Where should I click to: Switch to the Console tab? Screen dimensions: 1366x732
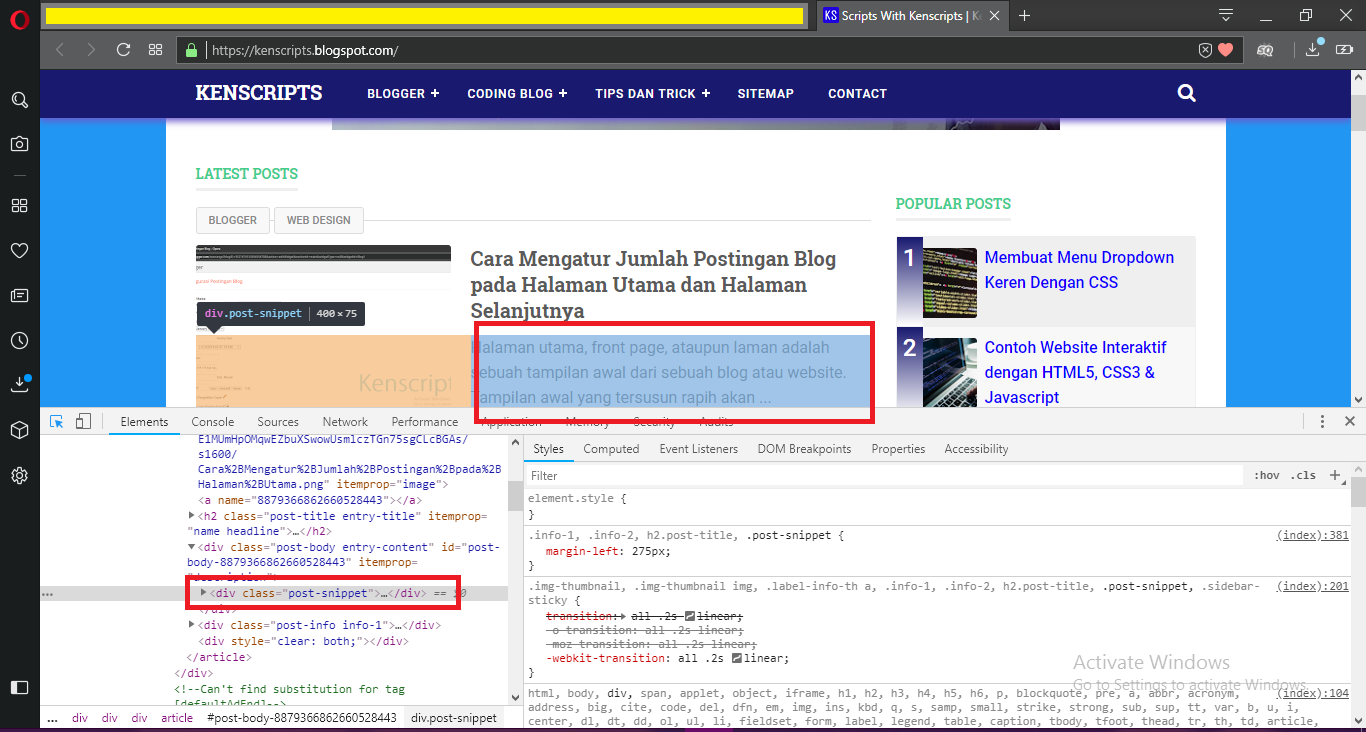click(213, 422)
